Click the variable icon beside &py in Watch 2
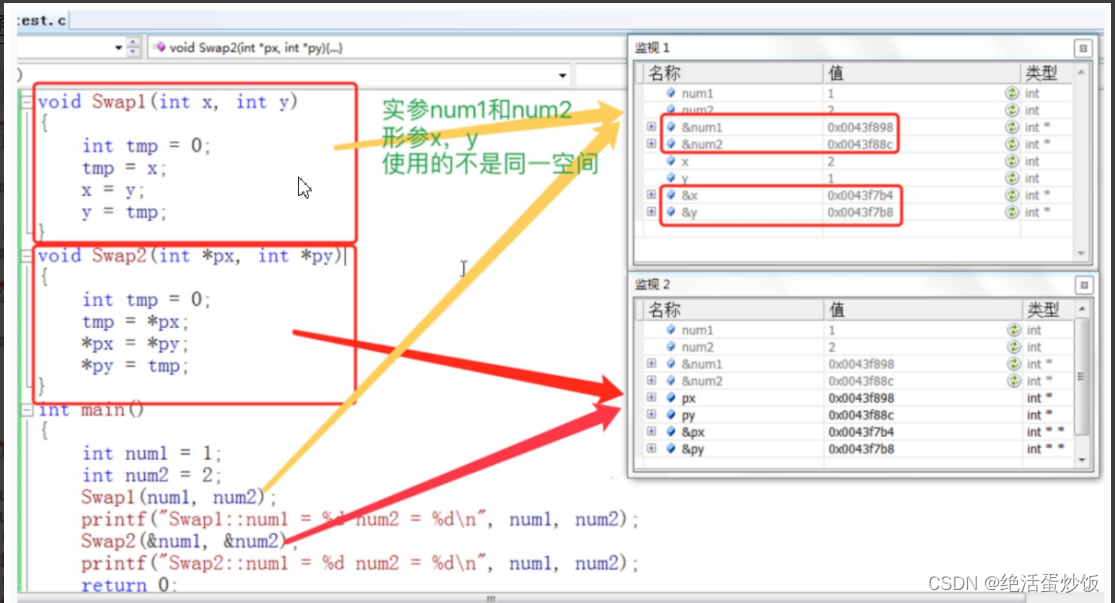 point(671,449)
